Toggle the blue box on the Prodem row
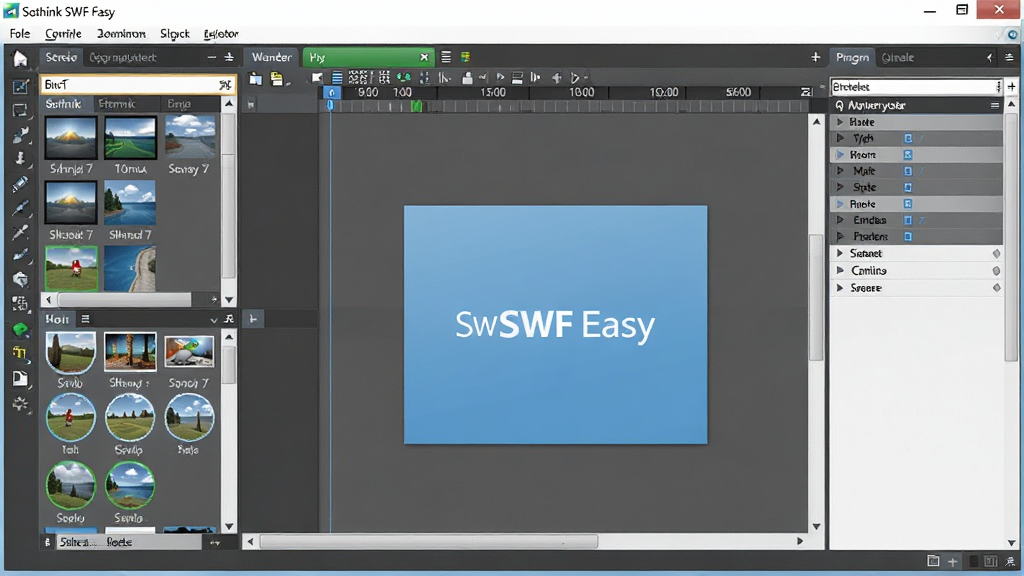The height and width of the screenshot is (576, 1024). [x=908, y=236]
